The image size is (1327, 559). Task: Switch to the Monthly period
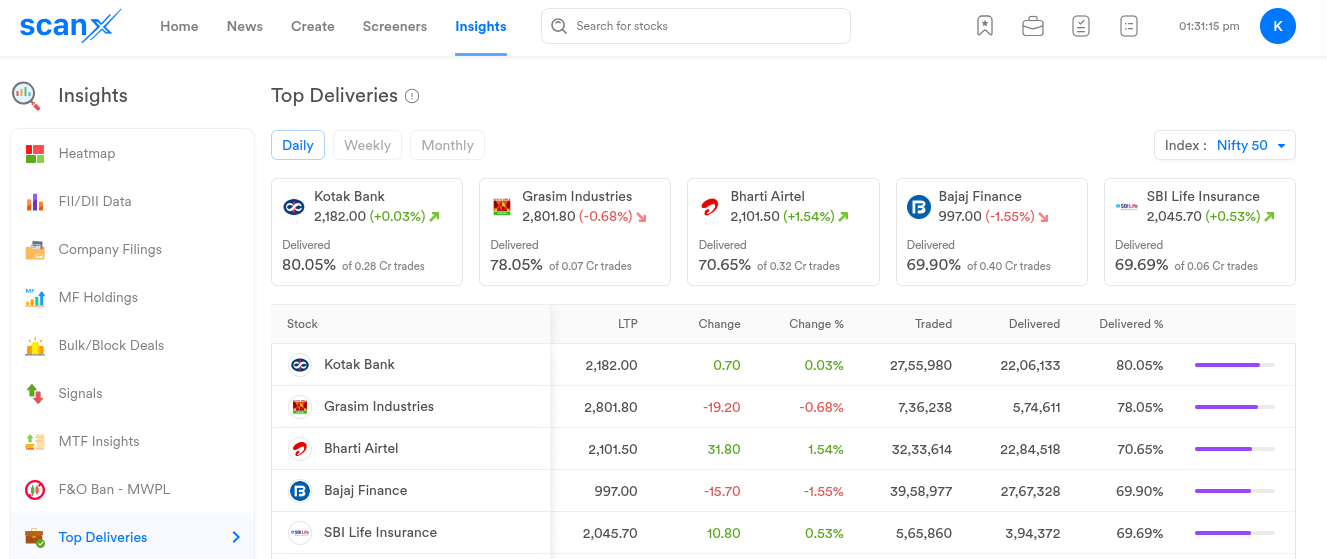[447, 145]
